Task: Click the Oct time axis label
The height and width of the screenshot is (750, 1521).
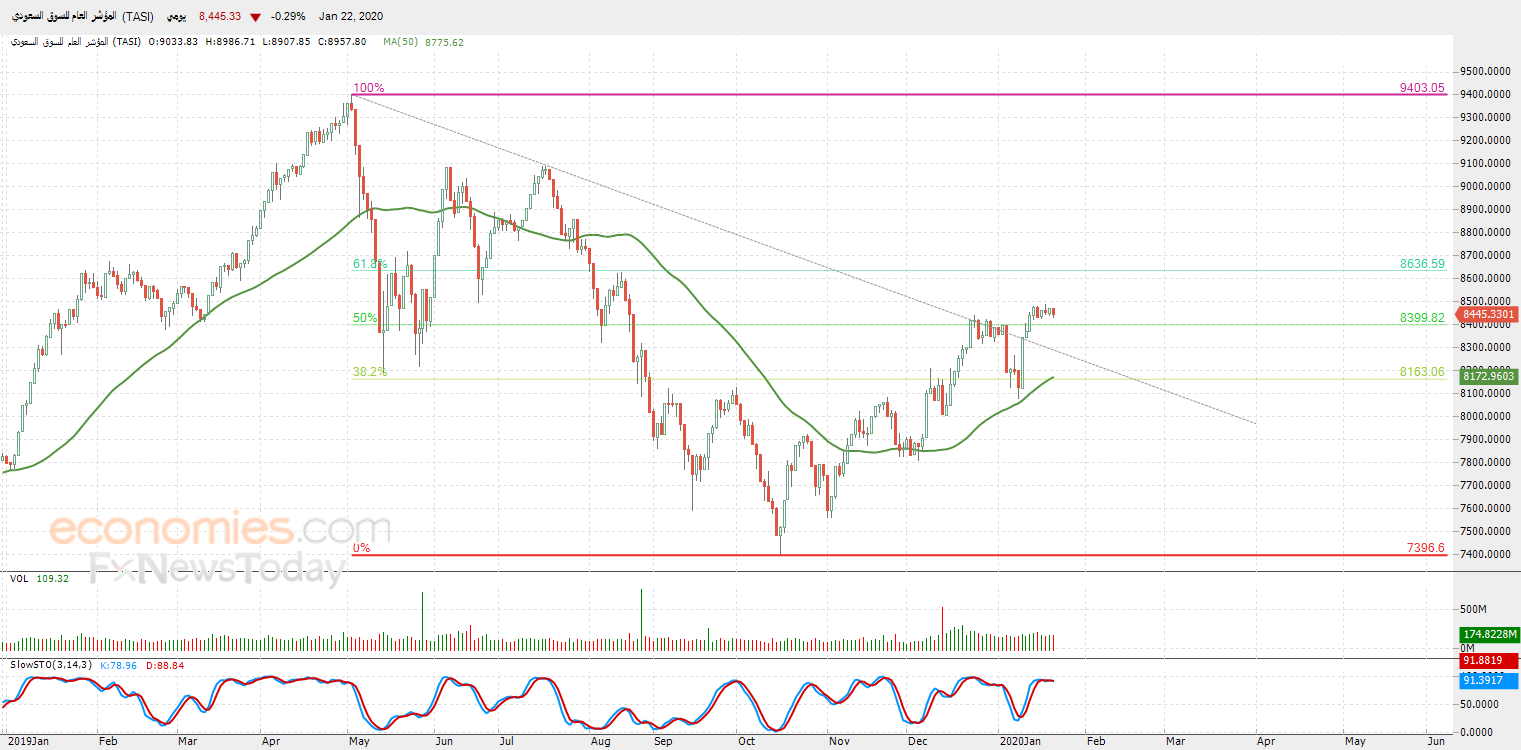Action: pyautogui.click(x=747, y=741)
